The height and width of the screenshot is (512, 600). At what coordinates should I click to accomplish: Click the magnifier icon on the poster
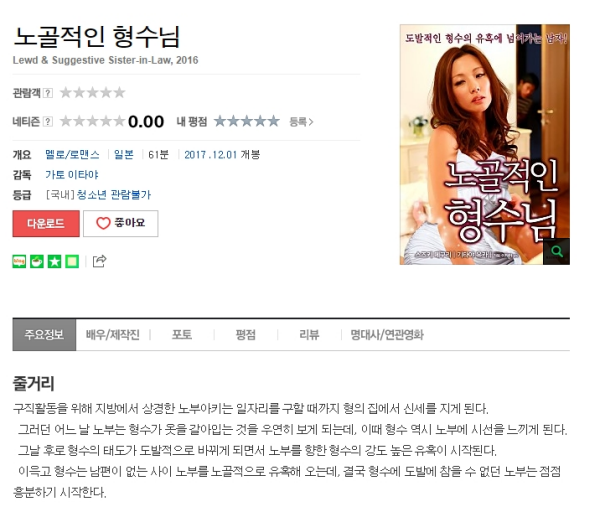(x=557, y=251)
